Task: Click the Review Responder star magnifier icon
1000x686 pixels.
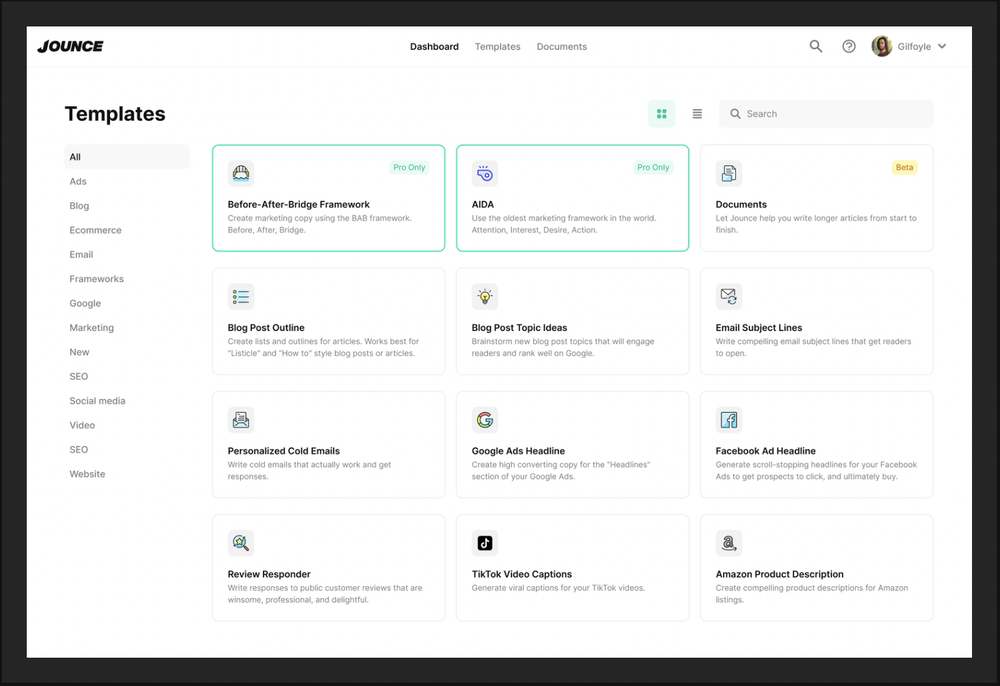Action: point(241,543)
